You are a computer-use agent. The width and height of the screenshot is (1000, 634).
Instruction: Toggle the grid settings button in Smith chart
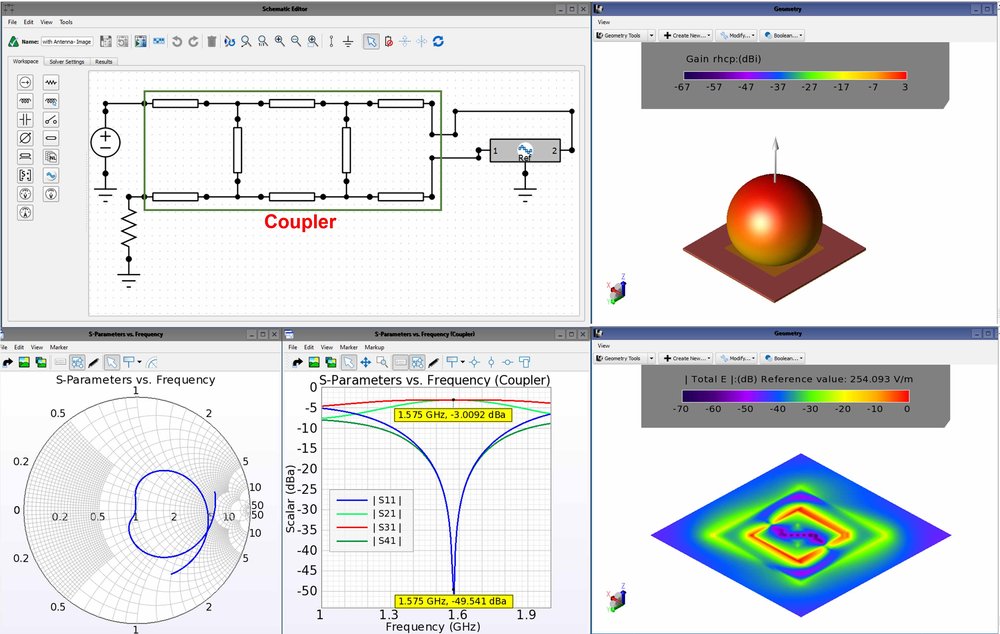(77, 362)
